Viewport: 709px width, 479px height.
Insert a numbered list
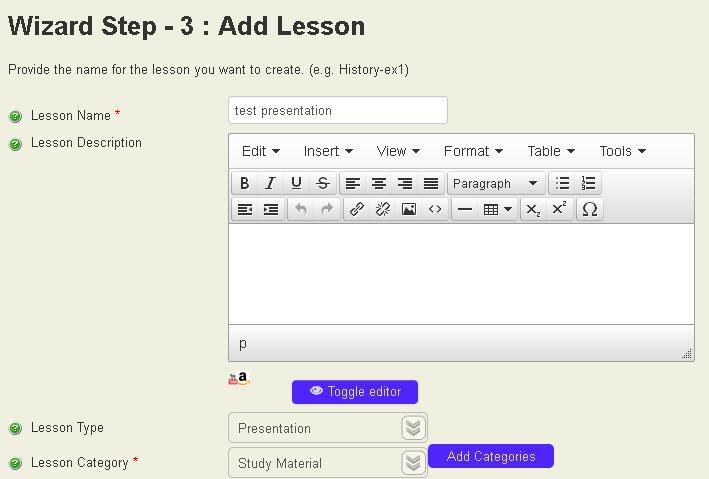point(588,183)
